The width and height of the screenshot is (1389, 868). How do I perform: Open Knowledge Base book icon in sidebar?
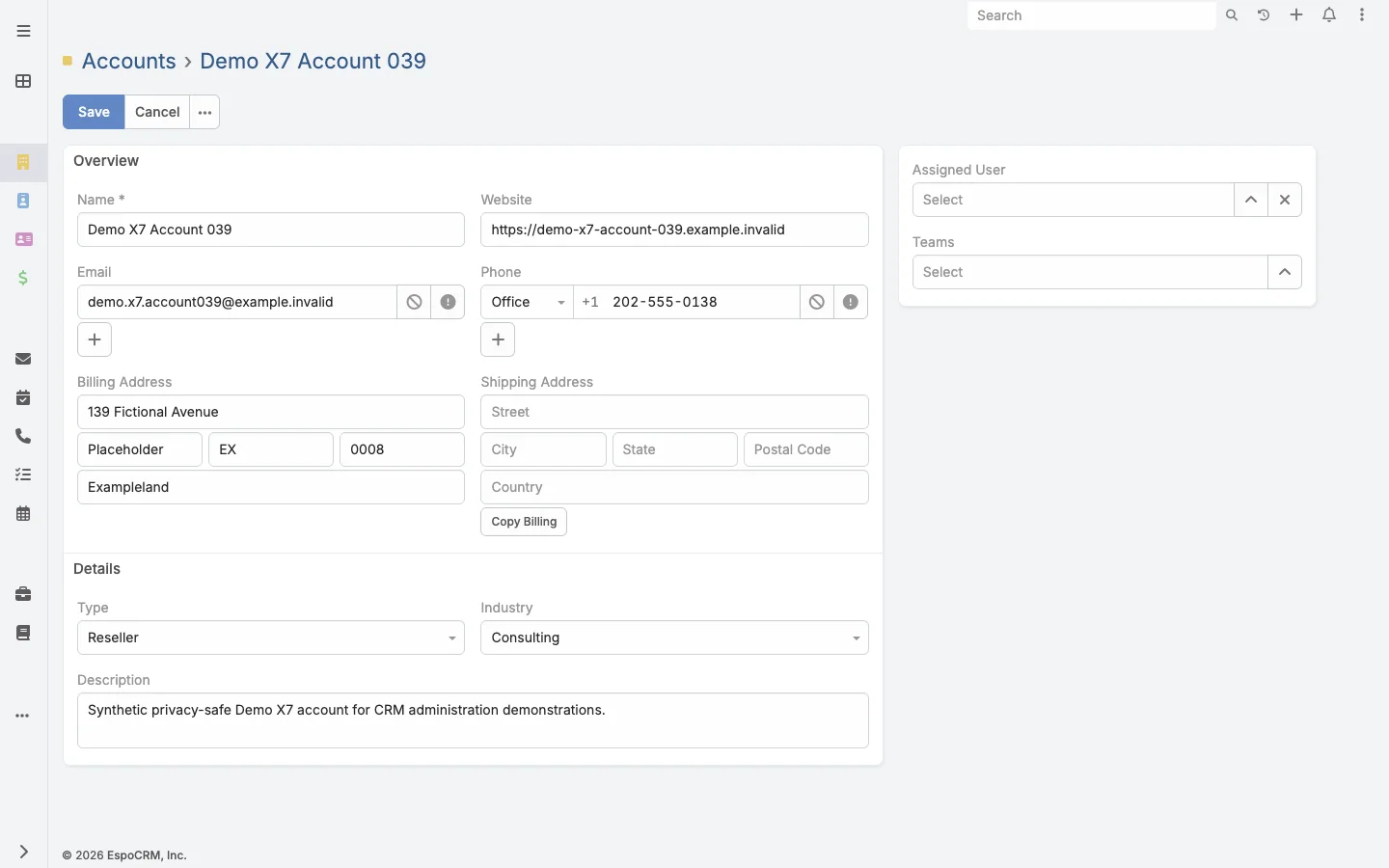tap(23, 633)
